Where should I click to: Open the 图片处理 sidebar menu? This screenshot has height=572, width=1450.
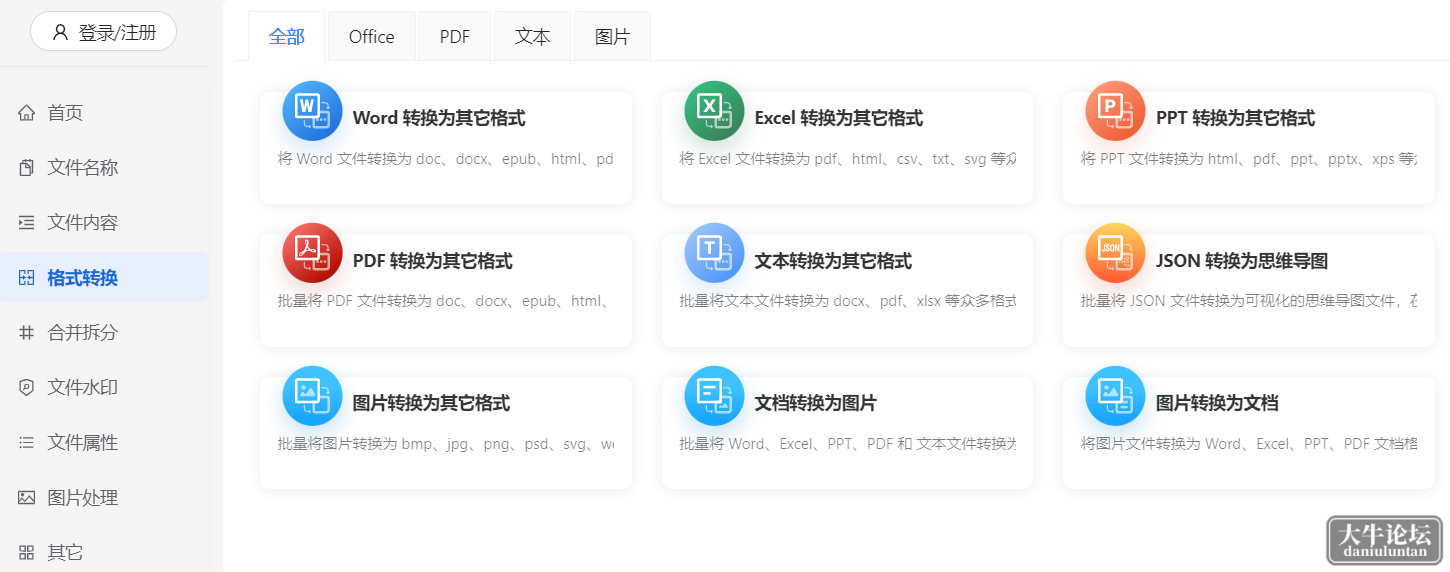(105, 498)
